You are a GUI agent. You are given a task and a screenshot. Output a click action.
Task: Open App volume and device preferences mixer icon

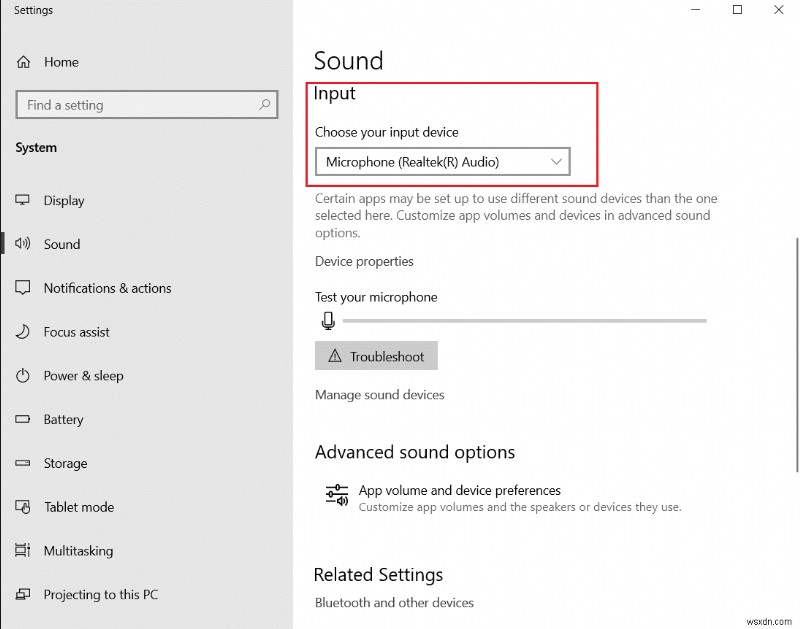coord(336,494)
